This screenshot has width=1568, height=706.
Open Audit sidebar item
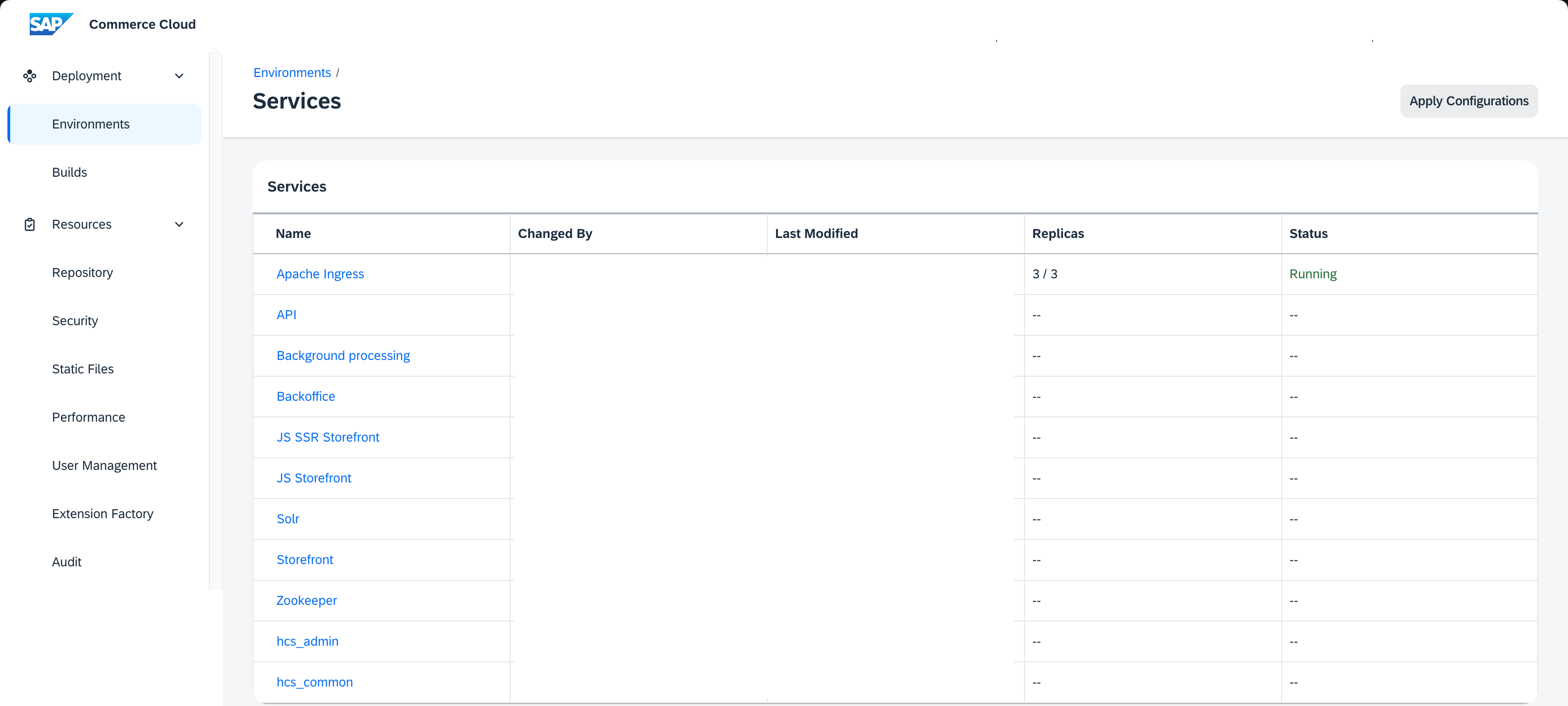coord(66,562)
